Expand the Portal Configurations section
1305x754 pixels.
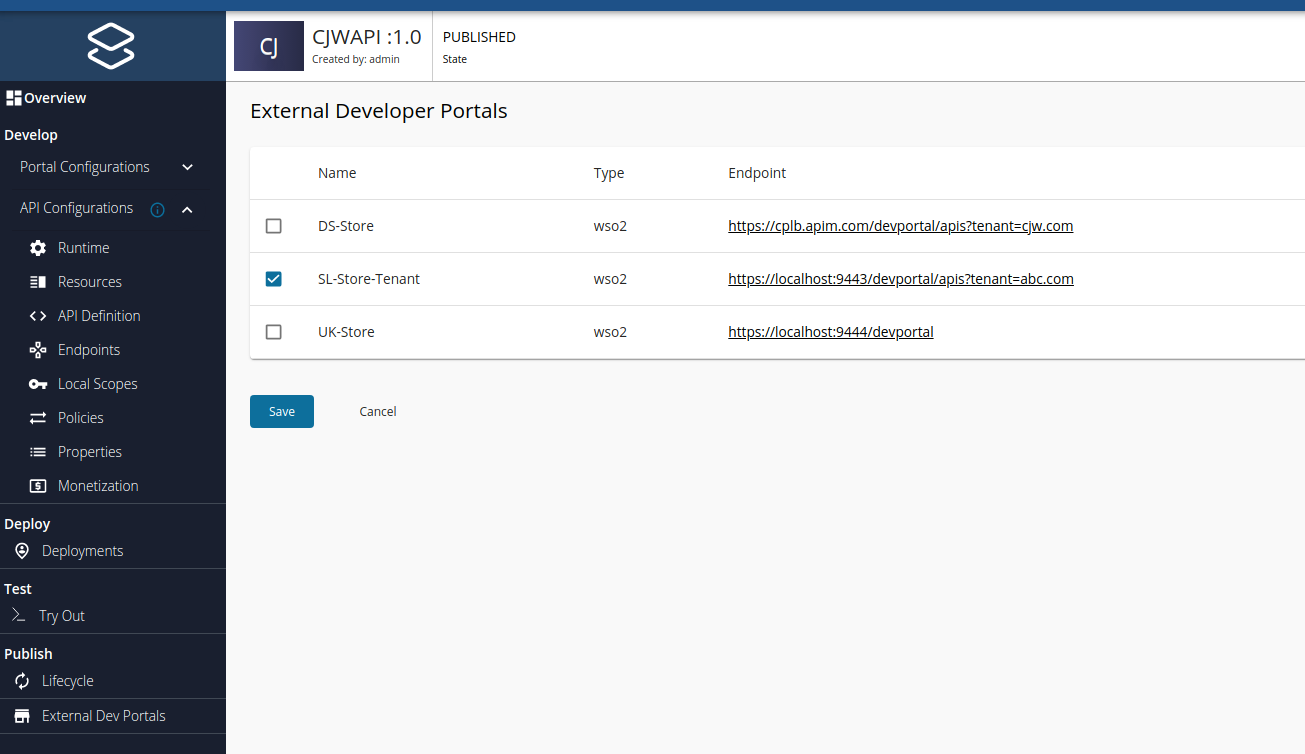pyautogui.click(x=187, y=167)
